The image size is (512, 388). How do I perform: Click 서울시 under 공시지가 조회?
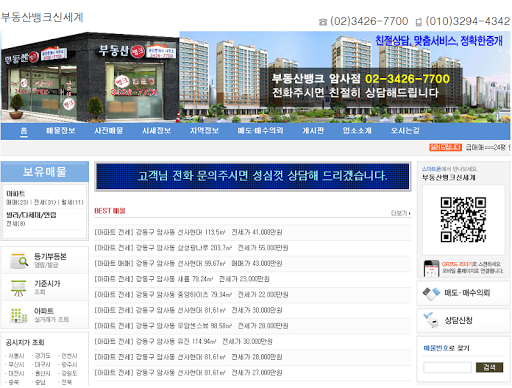click(x=15, y=356)
